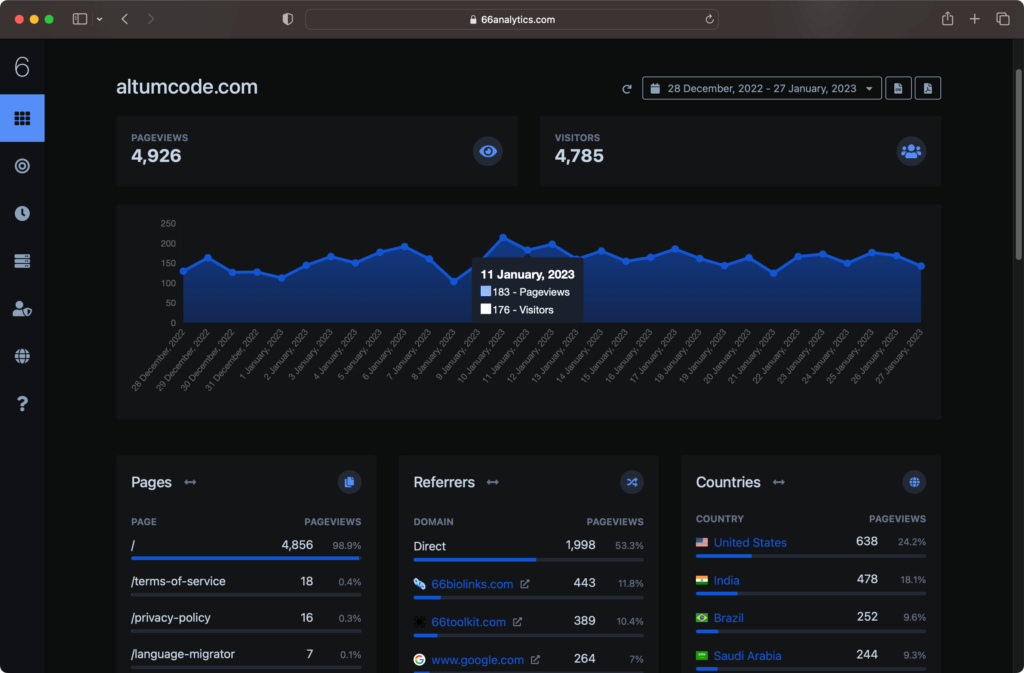Expand the Referrers panel with its arrows
The height and width of the screenshot is (673, 1024).
(x=492, y=483)
